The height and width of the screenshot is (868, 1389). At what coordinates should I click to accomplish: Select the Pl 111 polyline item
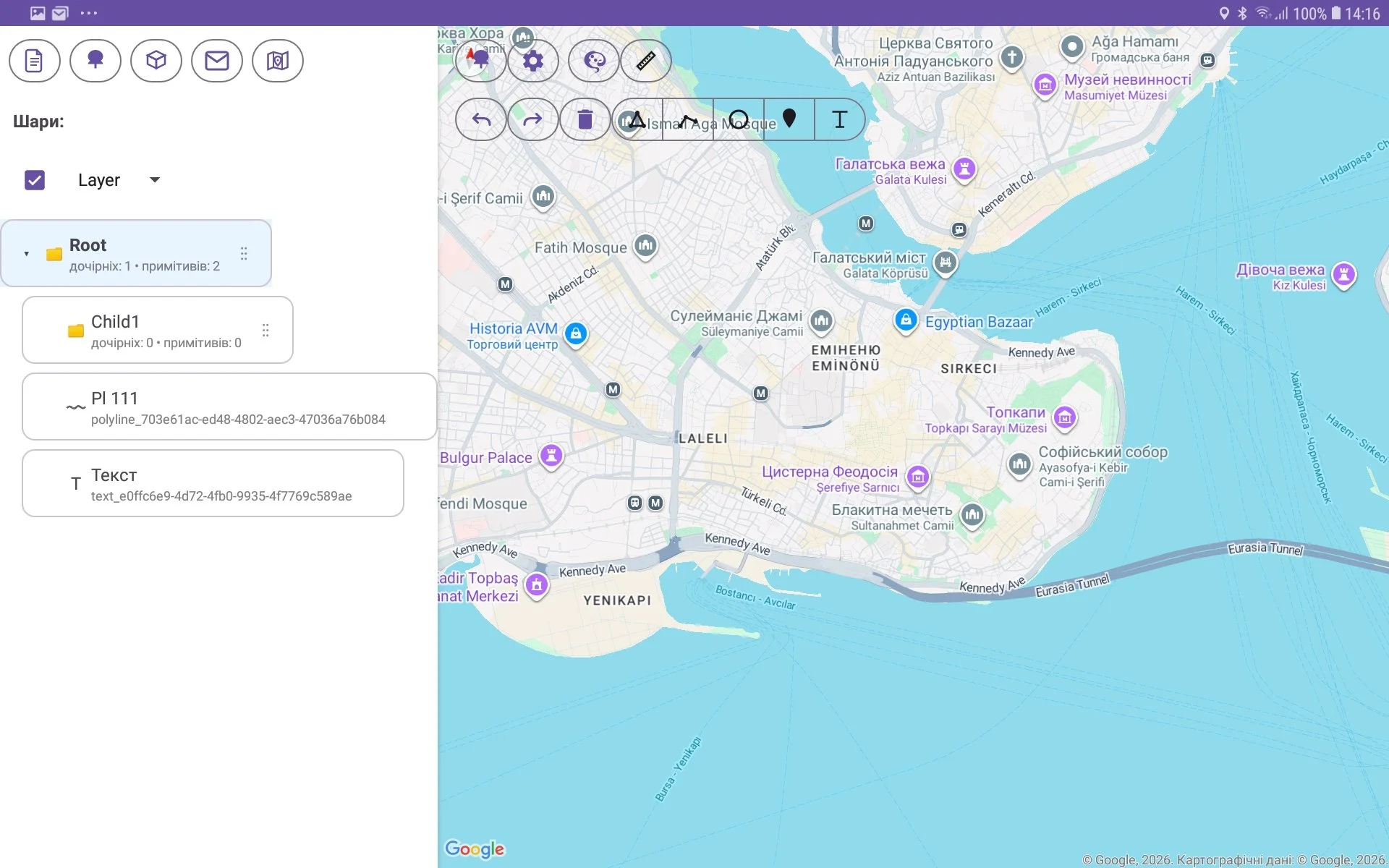(229, 407)
